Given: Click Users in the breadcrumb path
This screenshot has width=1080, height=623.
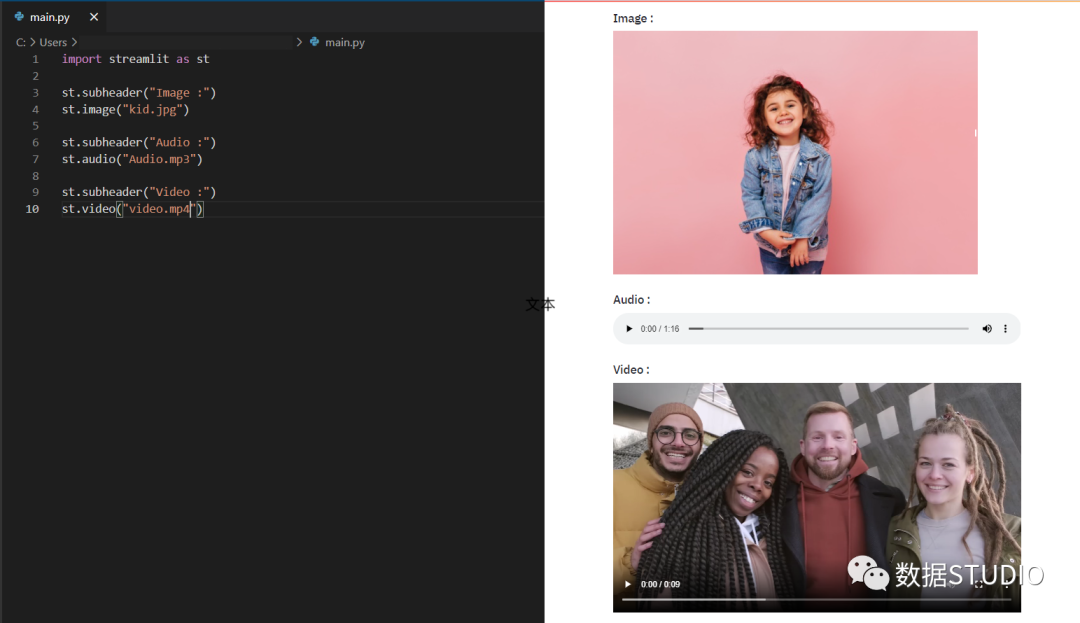Looking at the screenshot, I should pos(55,42).
